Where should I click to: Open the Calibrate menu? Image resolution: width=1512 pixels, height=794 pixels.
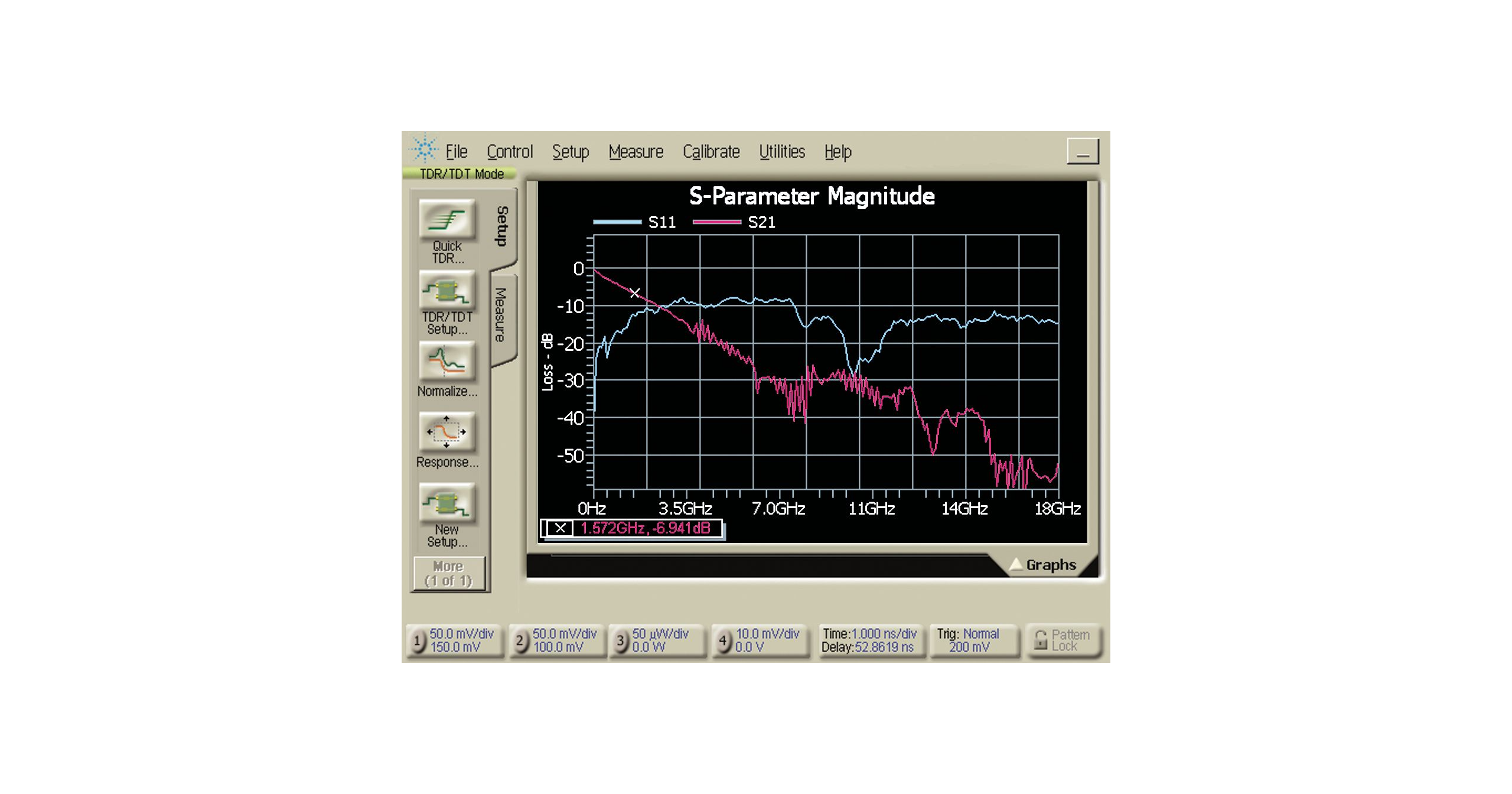711,152
